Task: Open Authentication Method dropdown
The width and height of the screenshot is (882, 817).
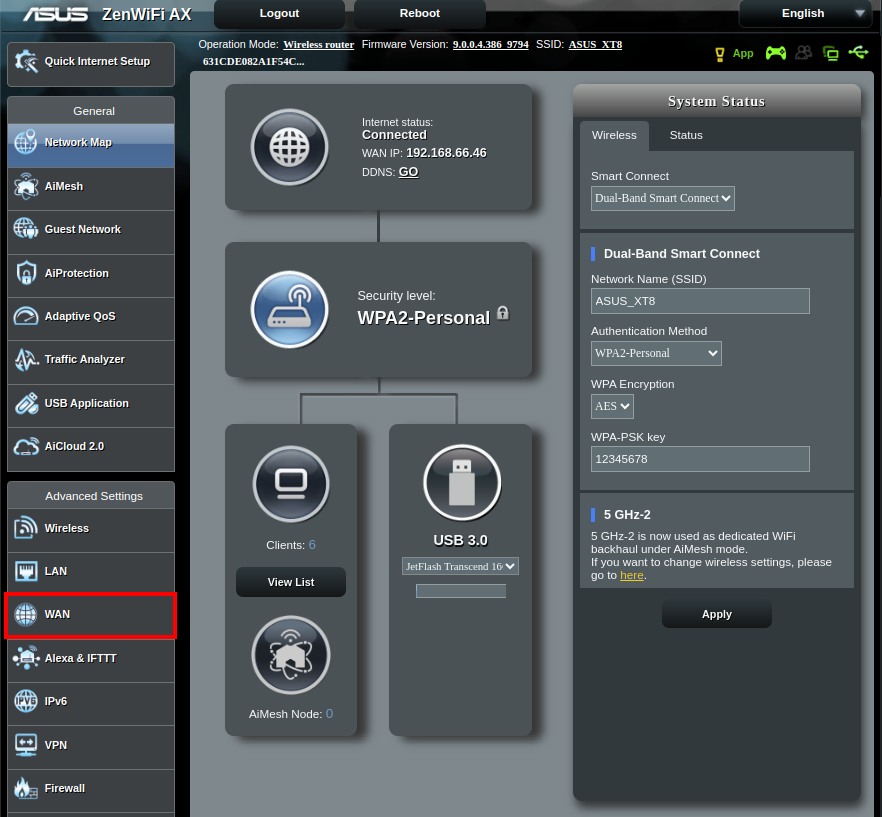Action: click(656, 353)
